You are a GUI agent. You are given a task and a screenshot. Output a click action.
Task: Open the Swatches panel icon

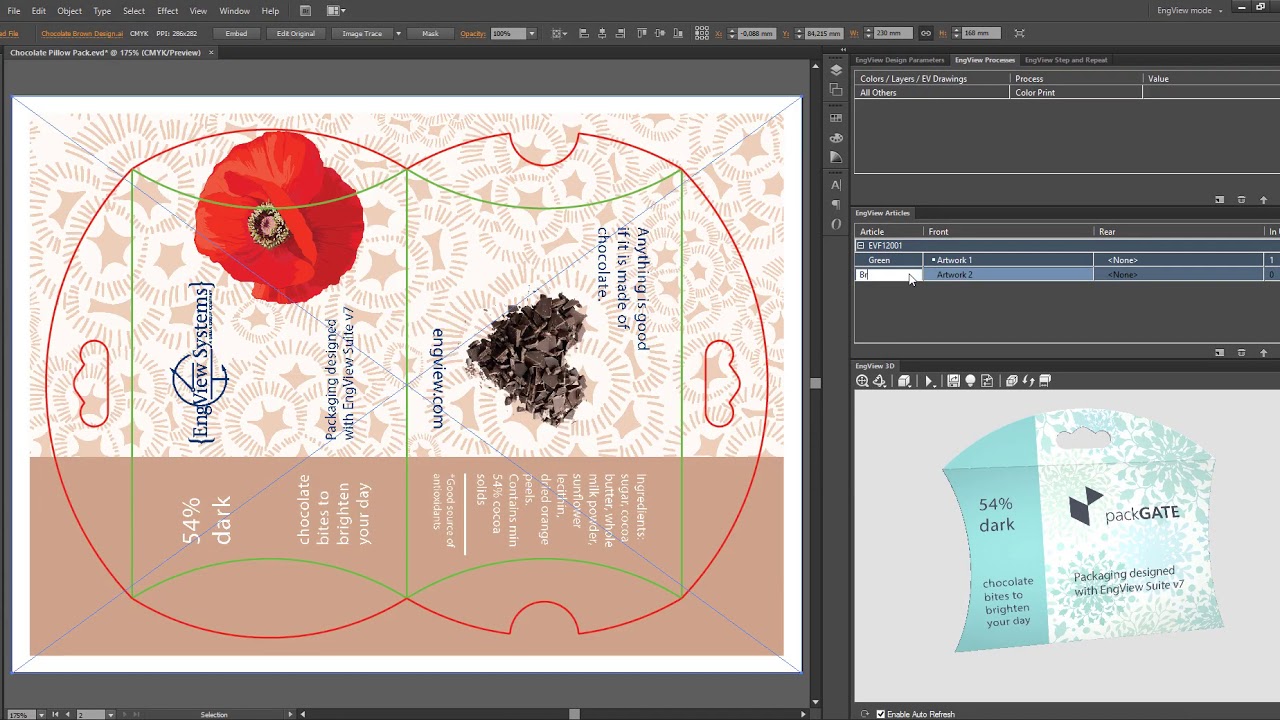[x=836, y=118]
